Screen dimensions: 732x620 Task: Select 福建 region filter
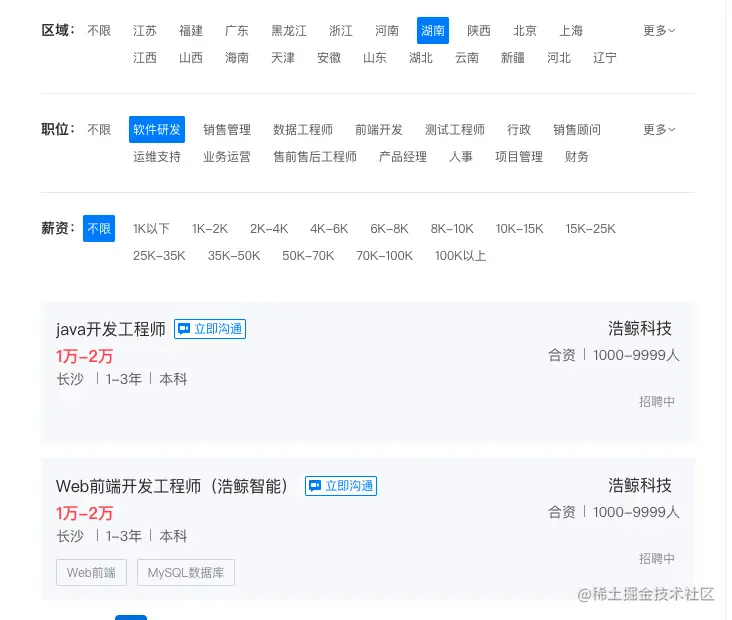point(191,31)
